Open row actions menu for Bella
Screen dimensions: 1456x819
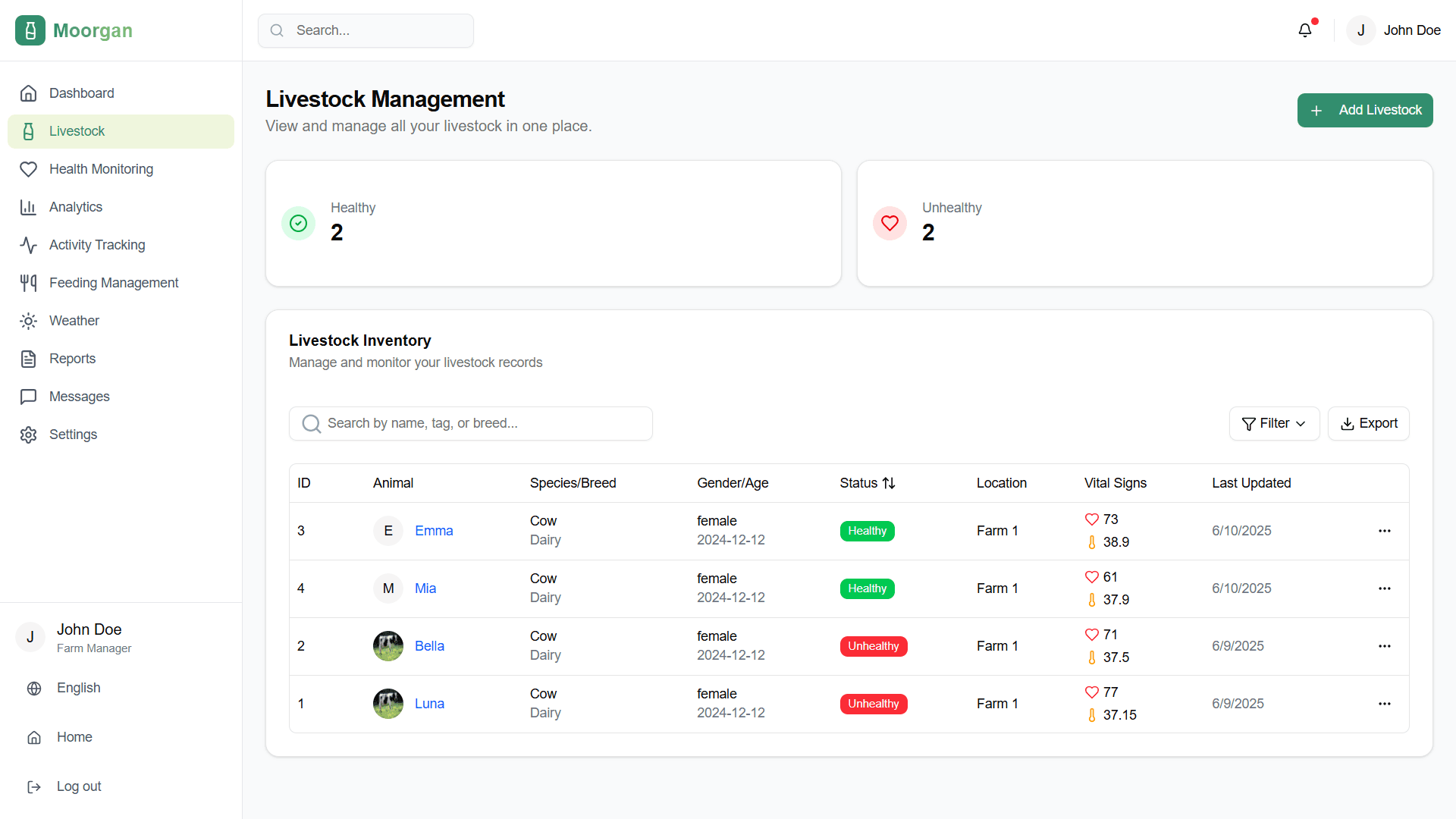1385,645
